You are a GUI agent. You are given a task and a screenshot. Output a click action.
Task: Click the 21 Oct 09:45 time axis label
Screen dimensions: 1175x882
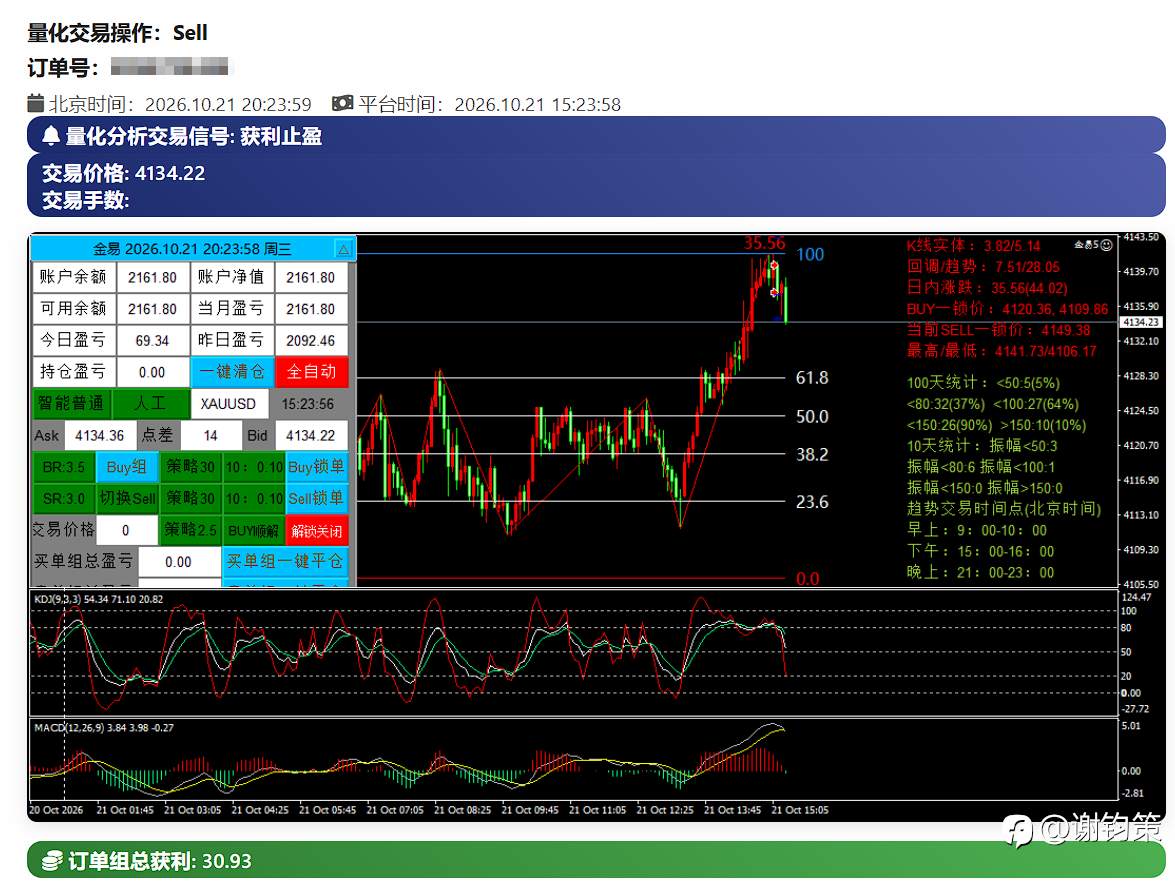530,810
